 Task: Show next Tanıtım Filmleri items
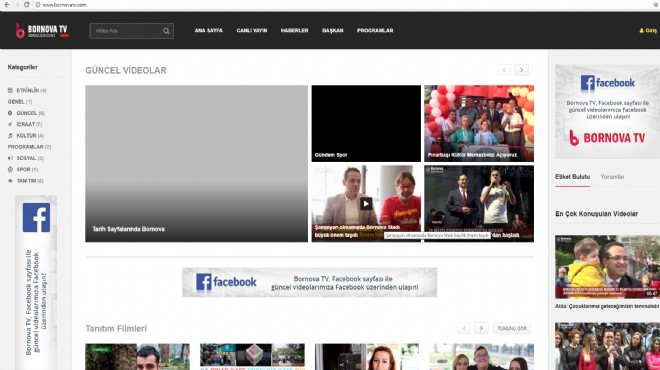pos(481,328)
